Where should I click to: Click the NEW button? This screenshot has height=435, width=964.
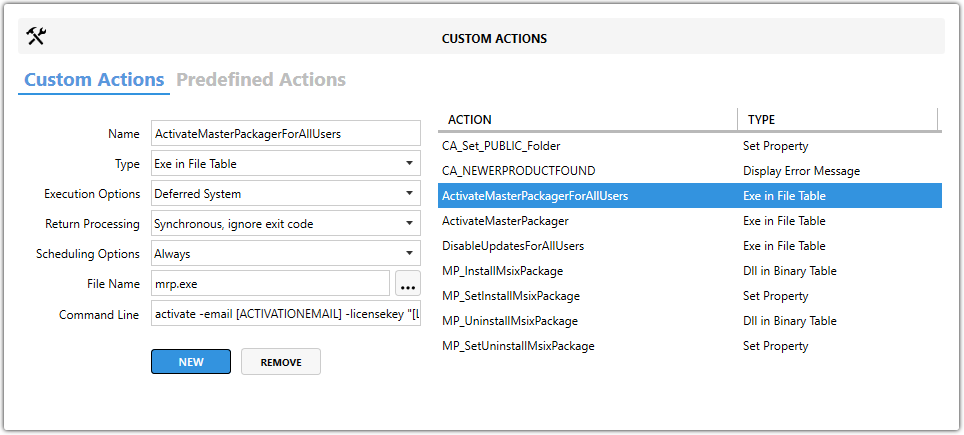pos(191,362)
